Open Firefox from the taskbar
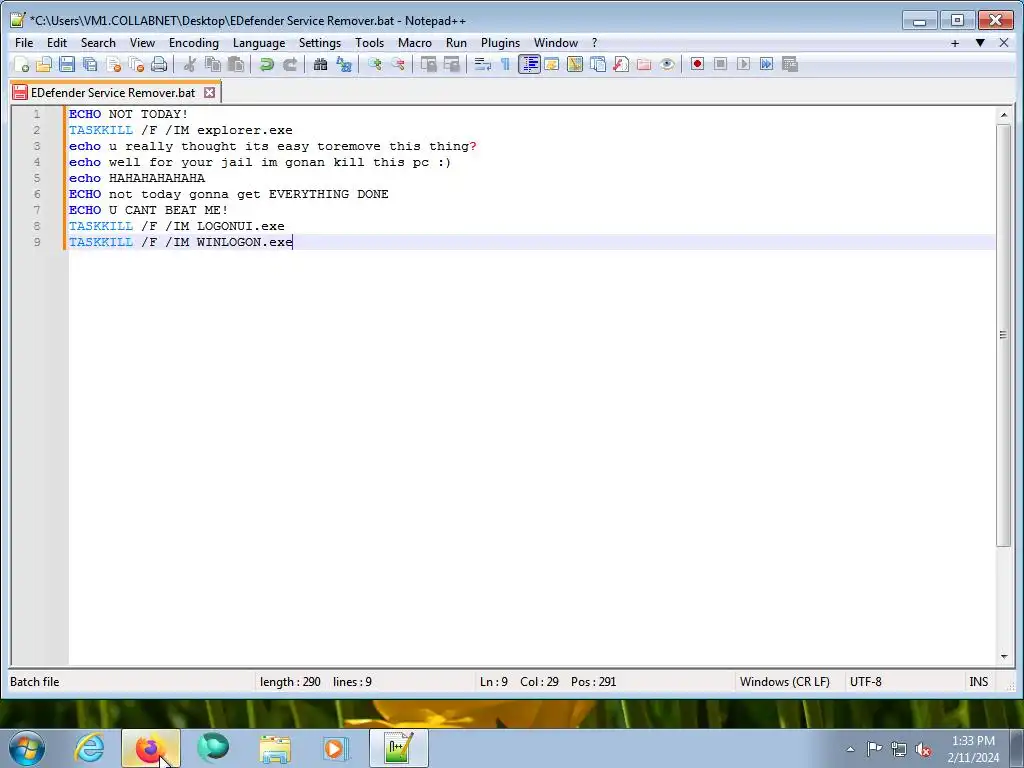 [150, 748]
